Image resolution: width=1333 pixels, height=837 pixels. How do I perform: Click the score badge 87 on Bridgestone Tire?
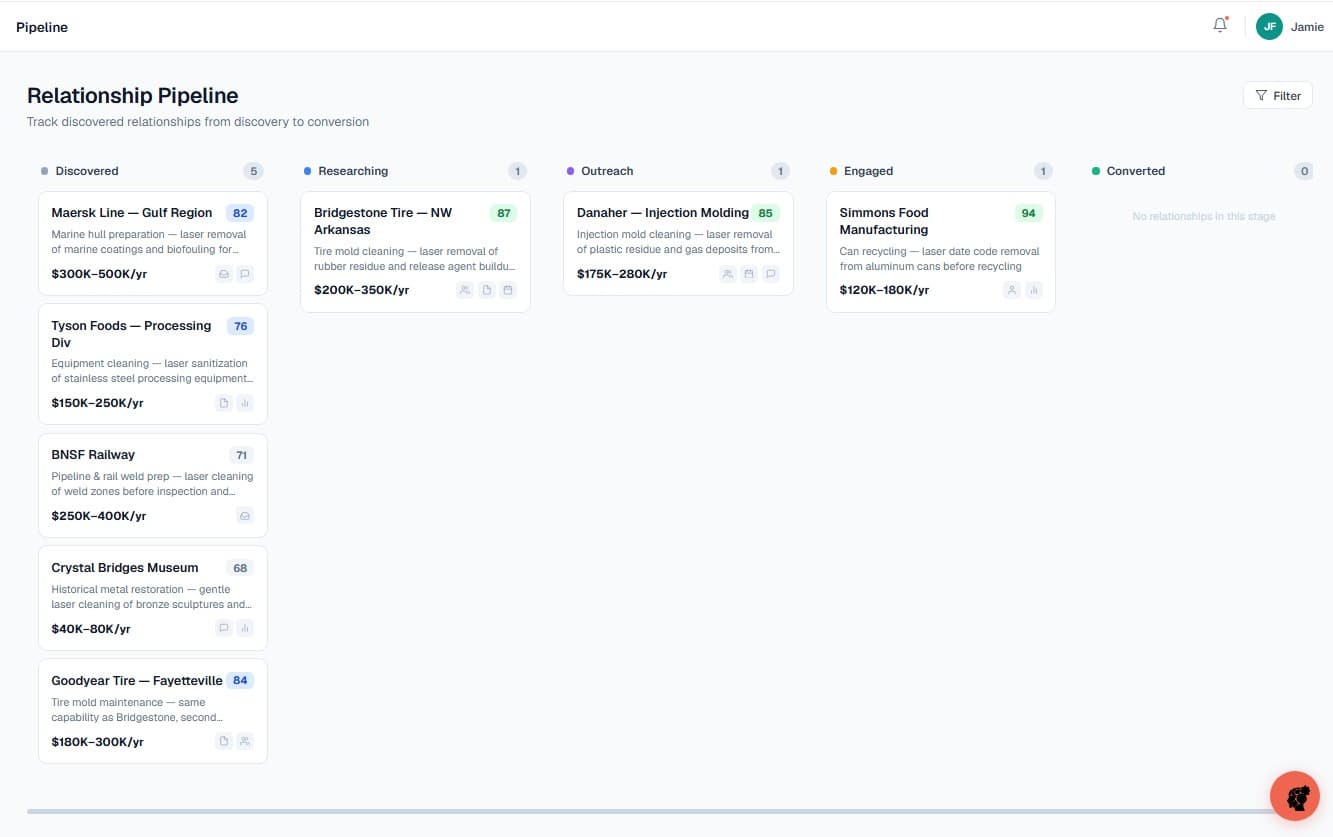504,213
